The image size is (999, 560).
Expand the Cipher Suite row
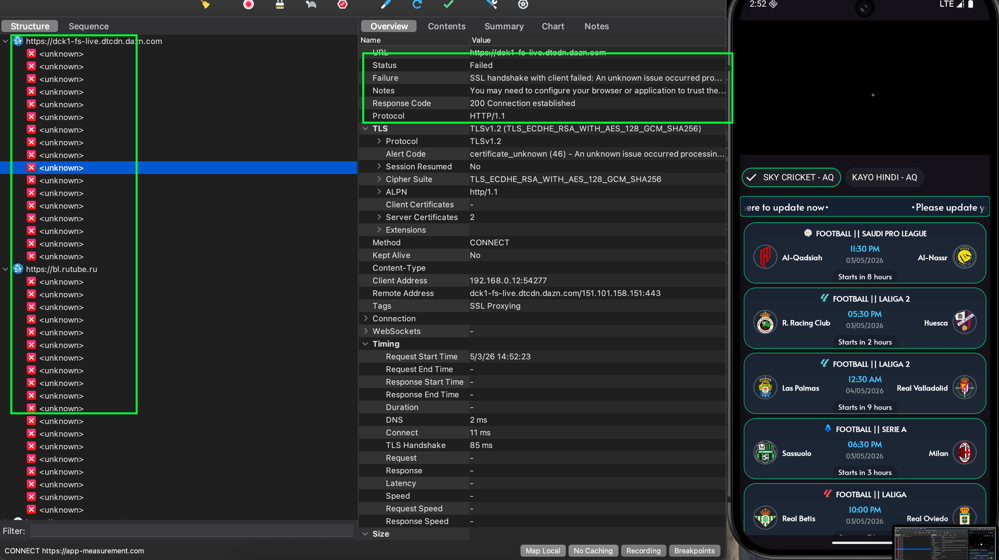[x=379, y=179]
